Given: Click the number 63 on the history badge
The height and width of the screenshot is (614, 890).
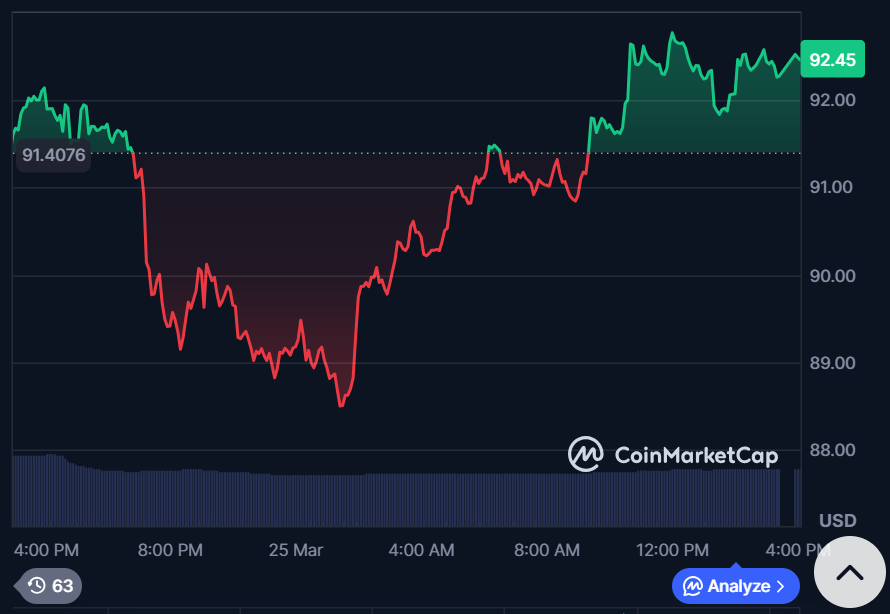Looking at the screenshot, I should point(62,586).
